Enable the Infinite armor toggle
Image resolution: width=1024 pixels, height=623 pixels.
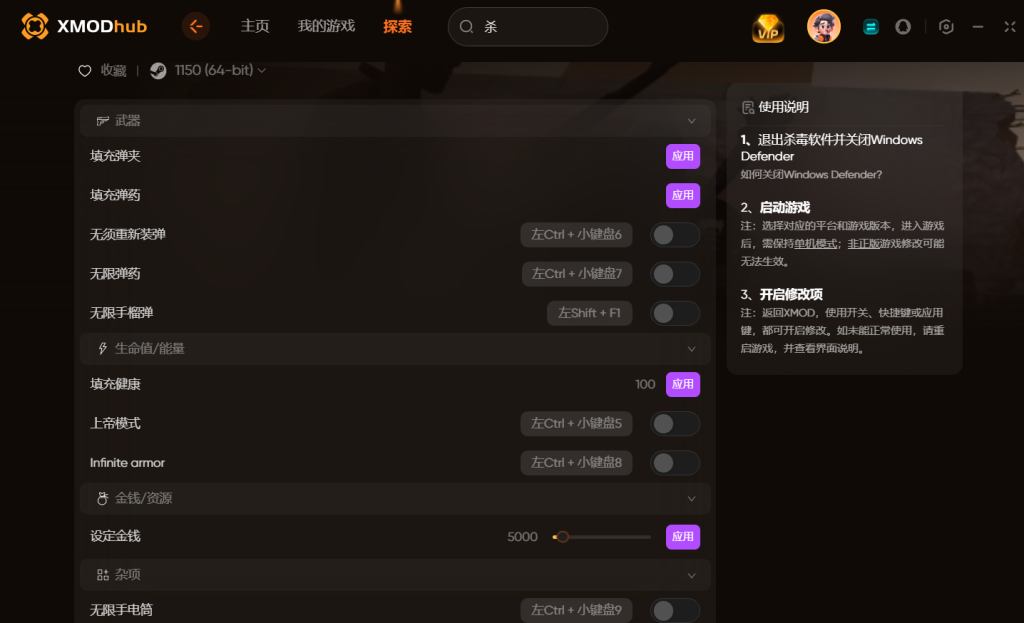(675, 463)
